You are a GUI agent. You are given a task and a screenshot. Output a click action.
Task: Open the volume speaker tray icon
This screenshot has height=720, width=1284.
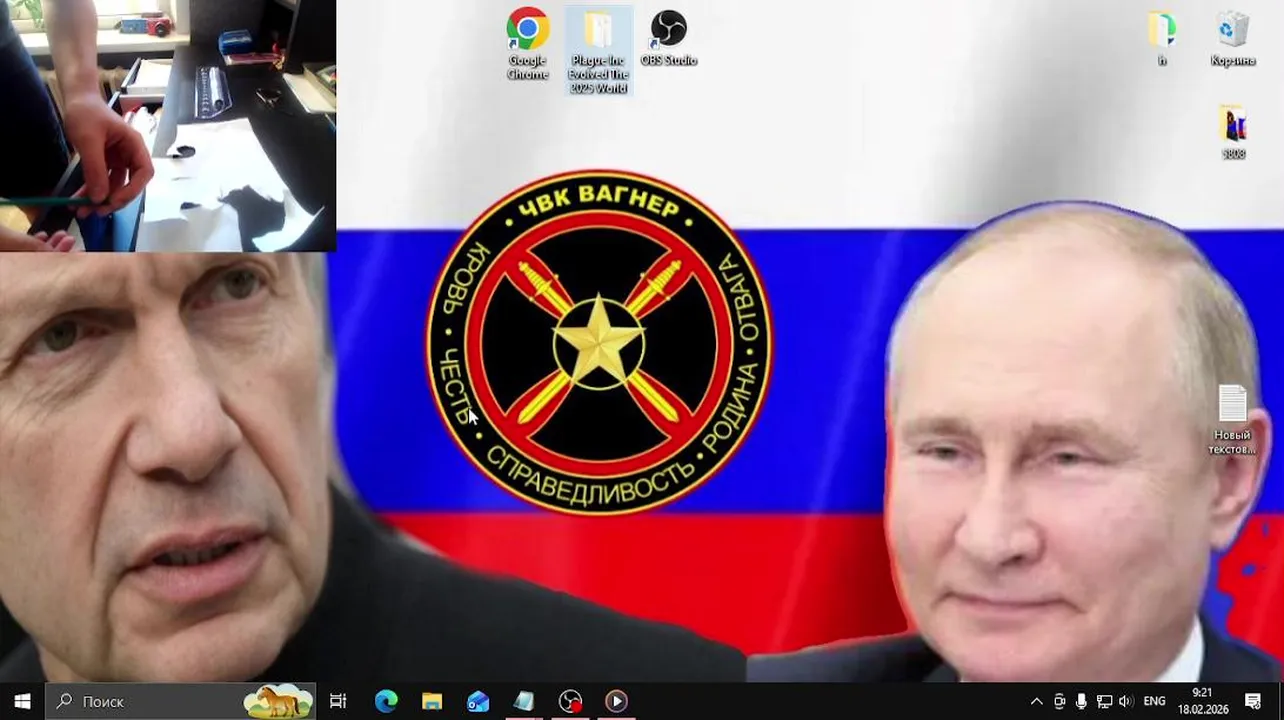[x=1126, y=701]
